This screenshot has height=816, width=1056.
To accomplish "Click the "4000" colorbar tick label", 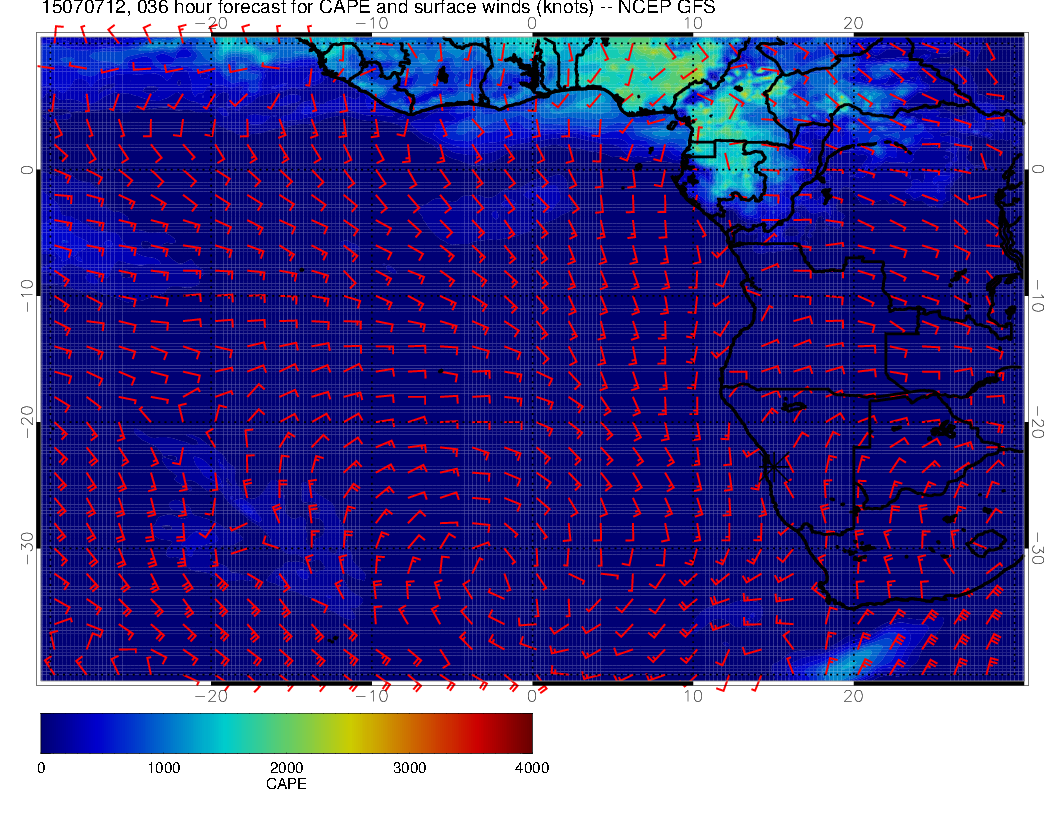I will (x=531, y=768).
